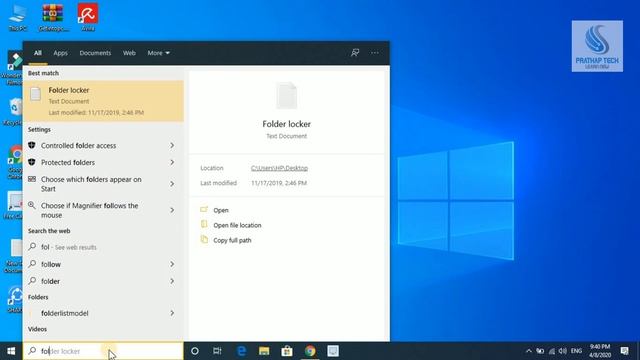The width and height of the screenshot is (640, 360).
Task: Click 'fol - See web results' suggestion
Action: pyautogui.click(x=103, y=247)
